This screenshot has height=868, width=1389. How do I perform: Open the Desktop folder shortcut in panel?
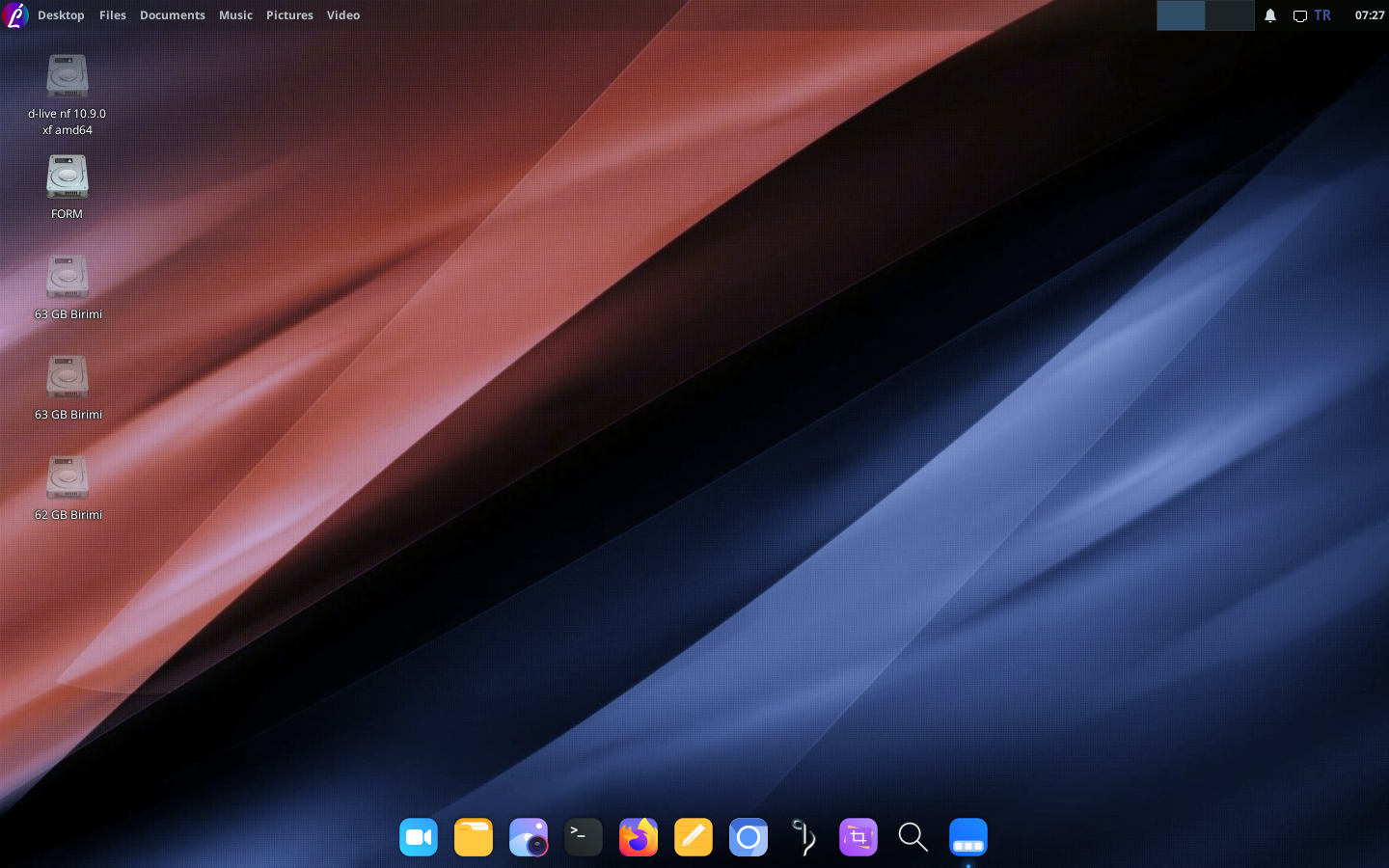point(61,15)
